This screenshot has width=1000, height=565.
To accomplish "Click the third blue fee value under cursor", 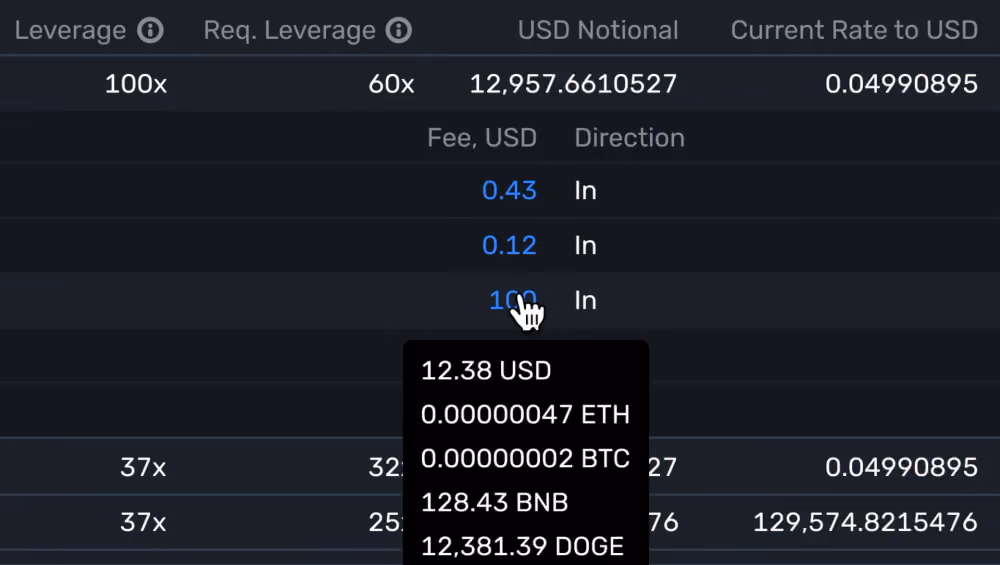I will [x=513, y=300].
